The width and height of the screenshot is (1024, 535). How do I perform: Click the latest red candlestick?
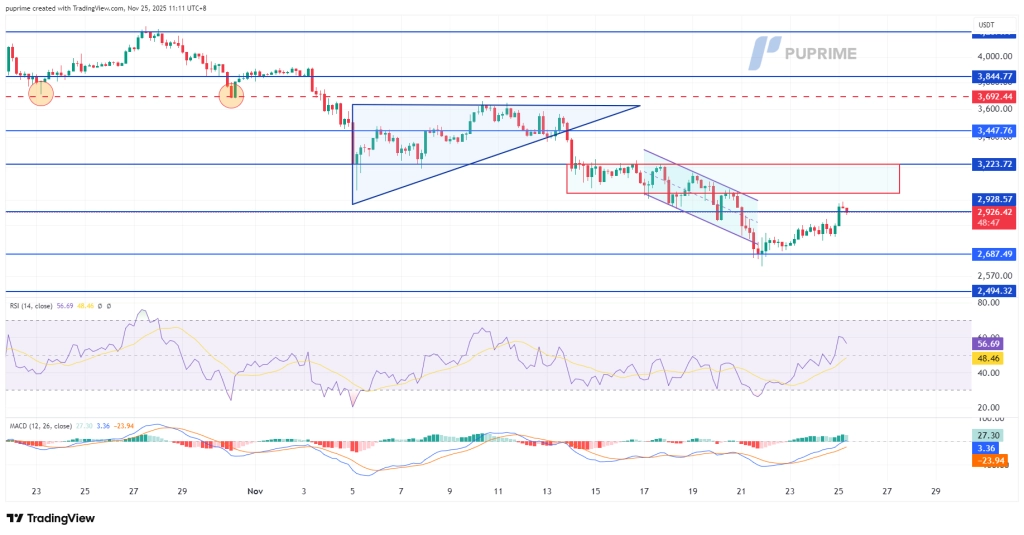tap(847, 209)
